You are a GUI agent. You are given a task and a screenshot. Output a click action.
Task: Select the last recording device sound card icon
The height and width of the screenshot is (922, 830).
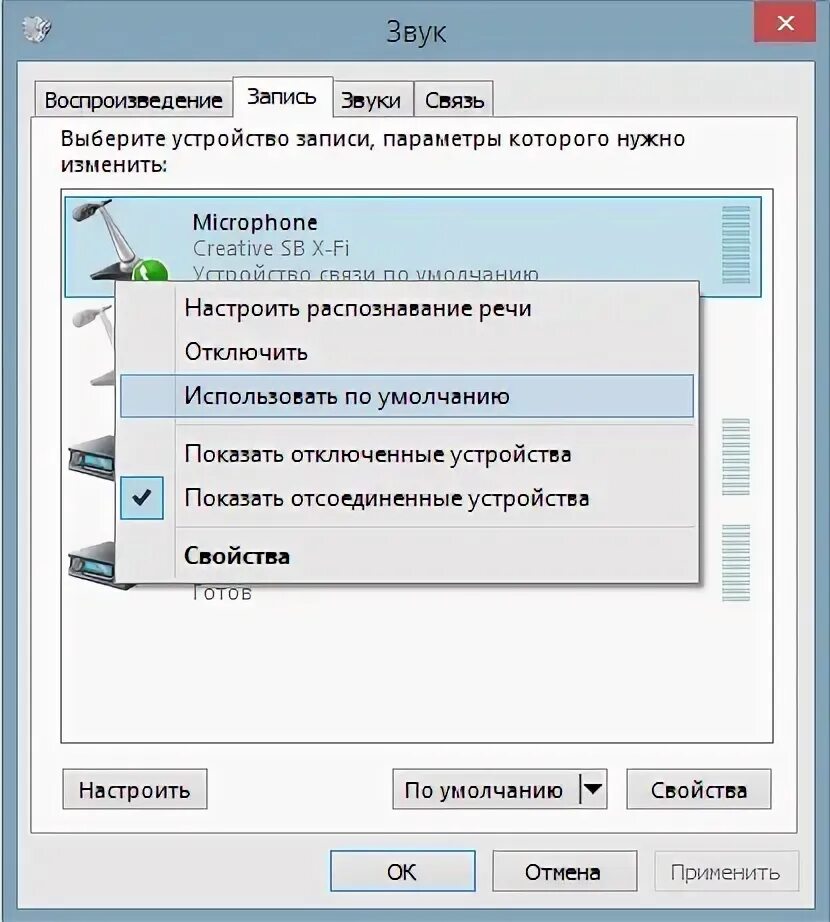pos(92,563)
